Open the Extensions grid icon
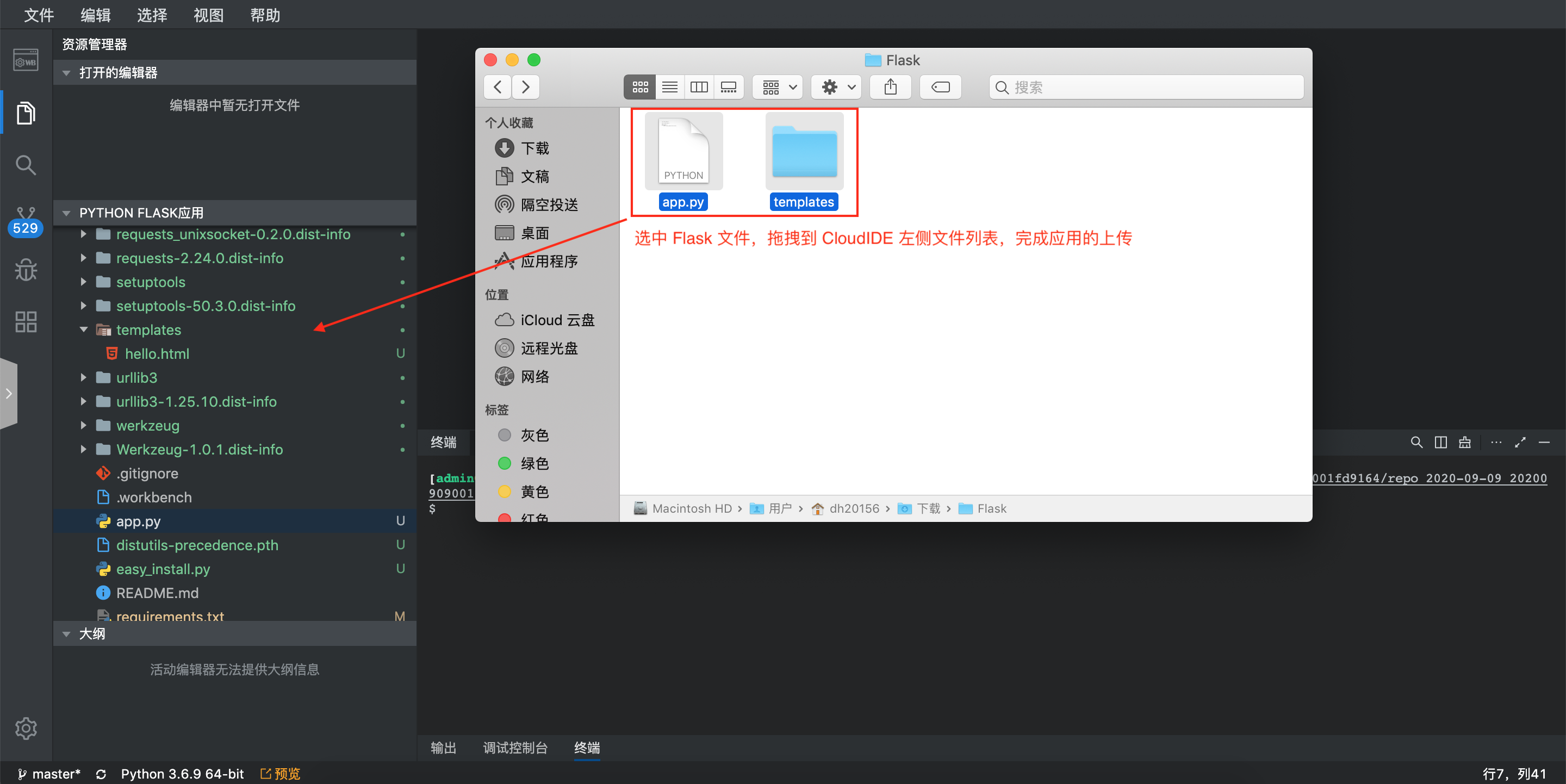The height and width of the screenshot is (784, 1566). (x=26, y=321)
